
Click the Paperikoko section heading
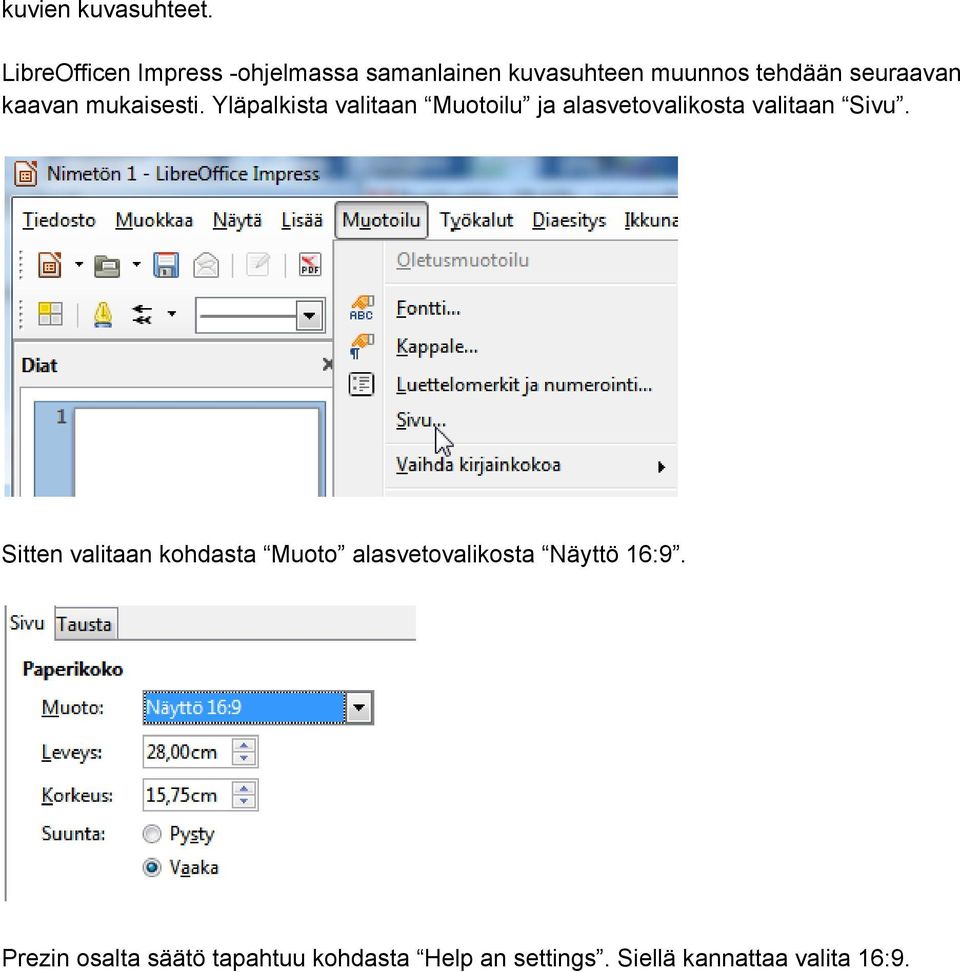(73, 669)
